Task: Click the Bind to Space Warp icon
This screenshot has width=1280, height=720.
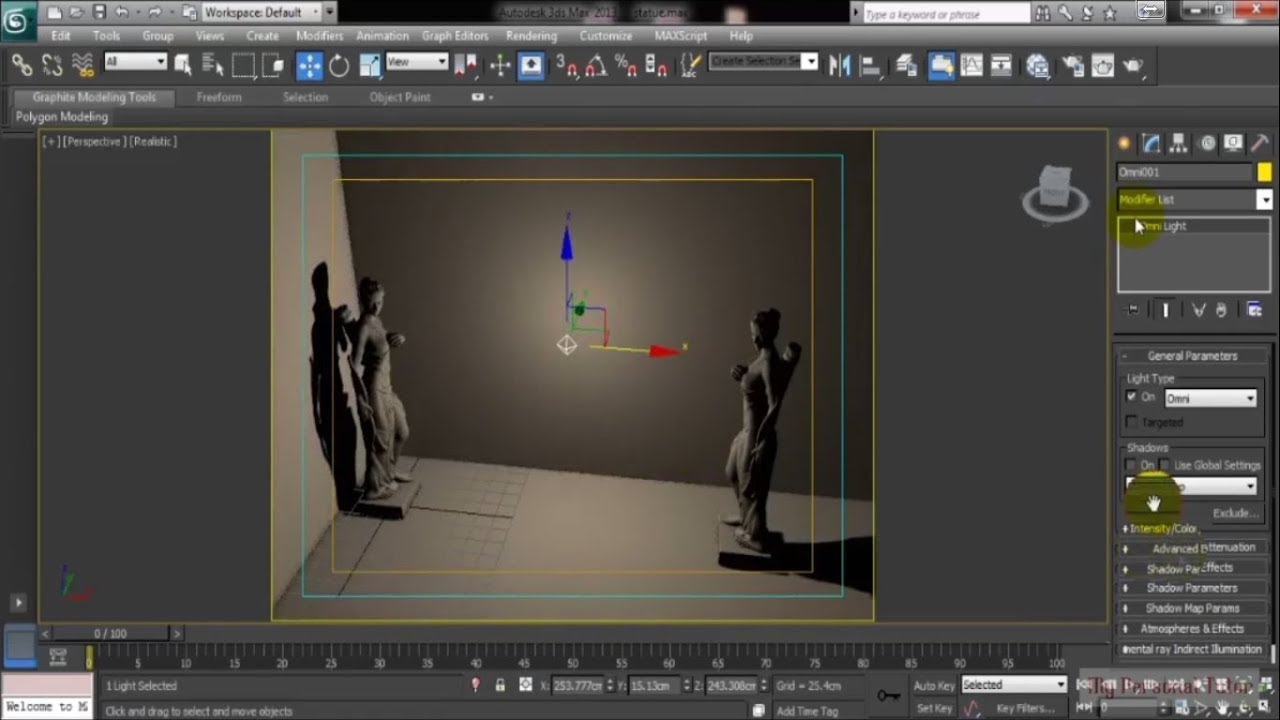Action: [84, 66]
